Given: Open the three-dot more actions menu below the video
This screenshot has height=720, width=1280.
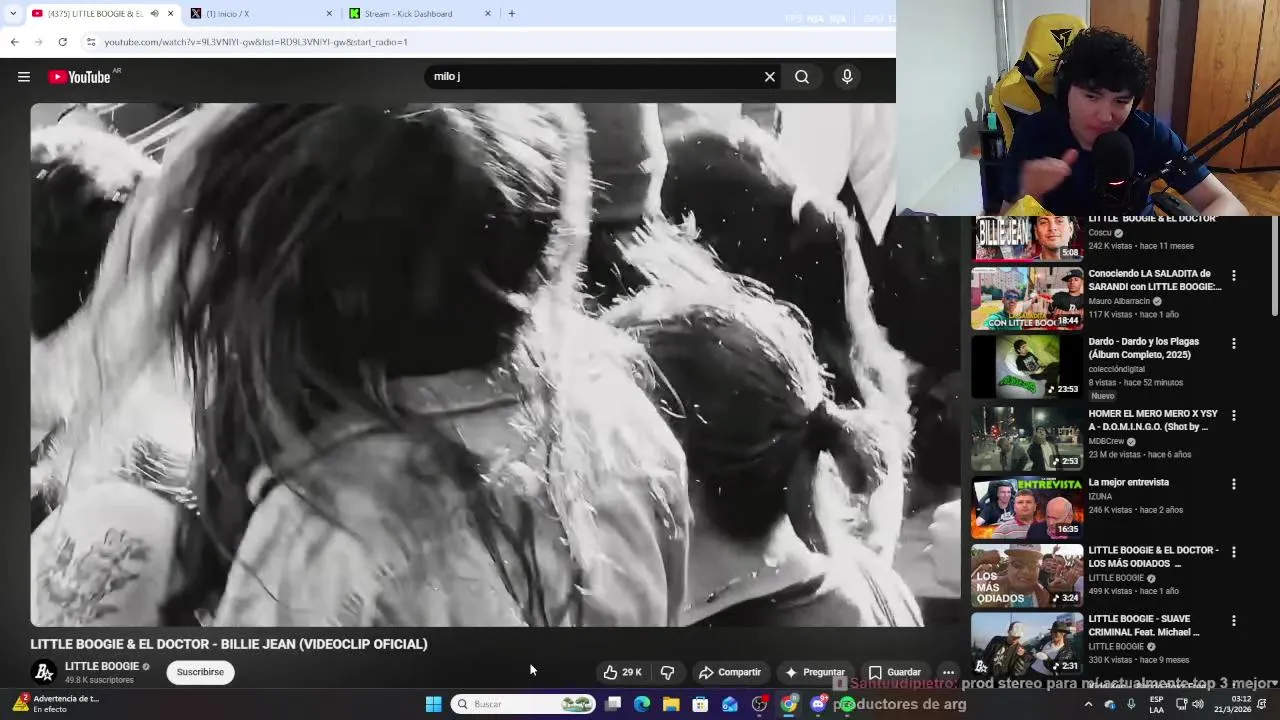Looking at the screenshot, I should point(948,672).
